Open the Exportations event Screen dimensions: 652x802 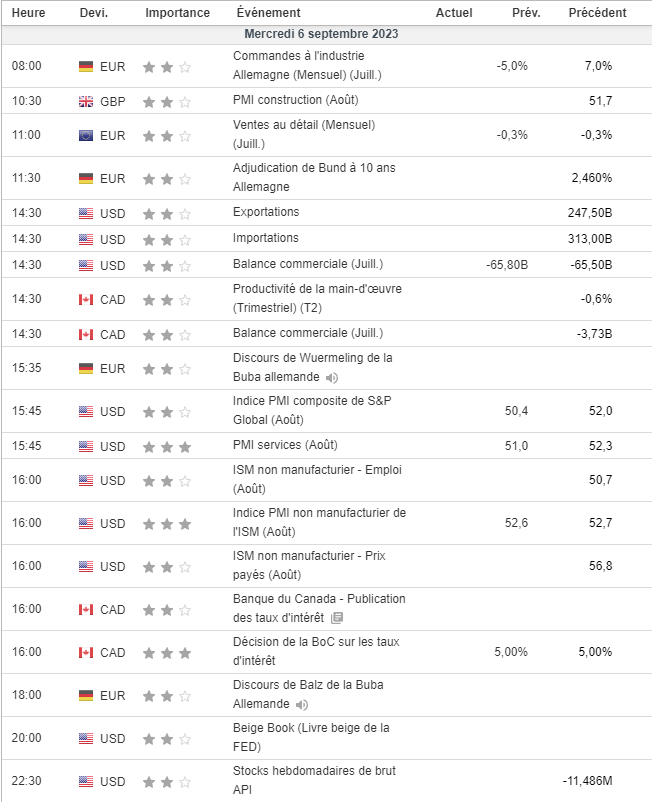coord(265,212)
